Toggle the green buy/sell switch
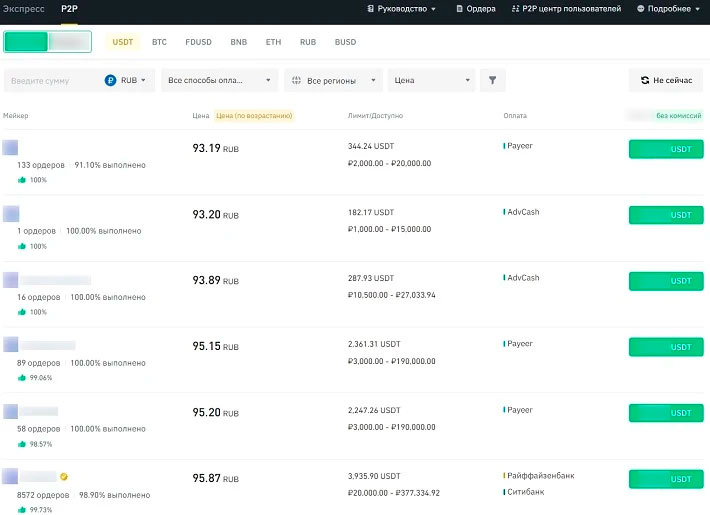Image resolution: width=710 pixels, height=515 pixels. click(47, 42)
